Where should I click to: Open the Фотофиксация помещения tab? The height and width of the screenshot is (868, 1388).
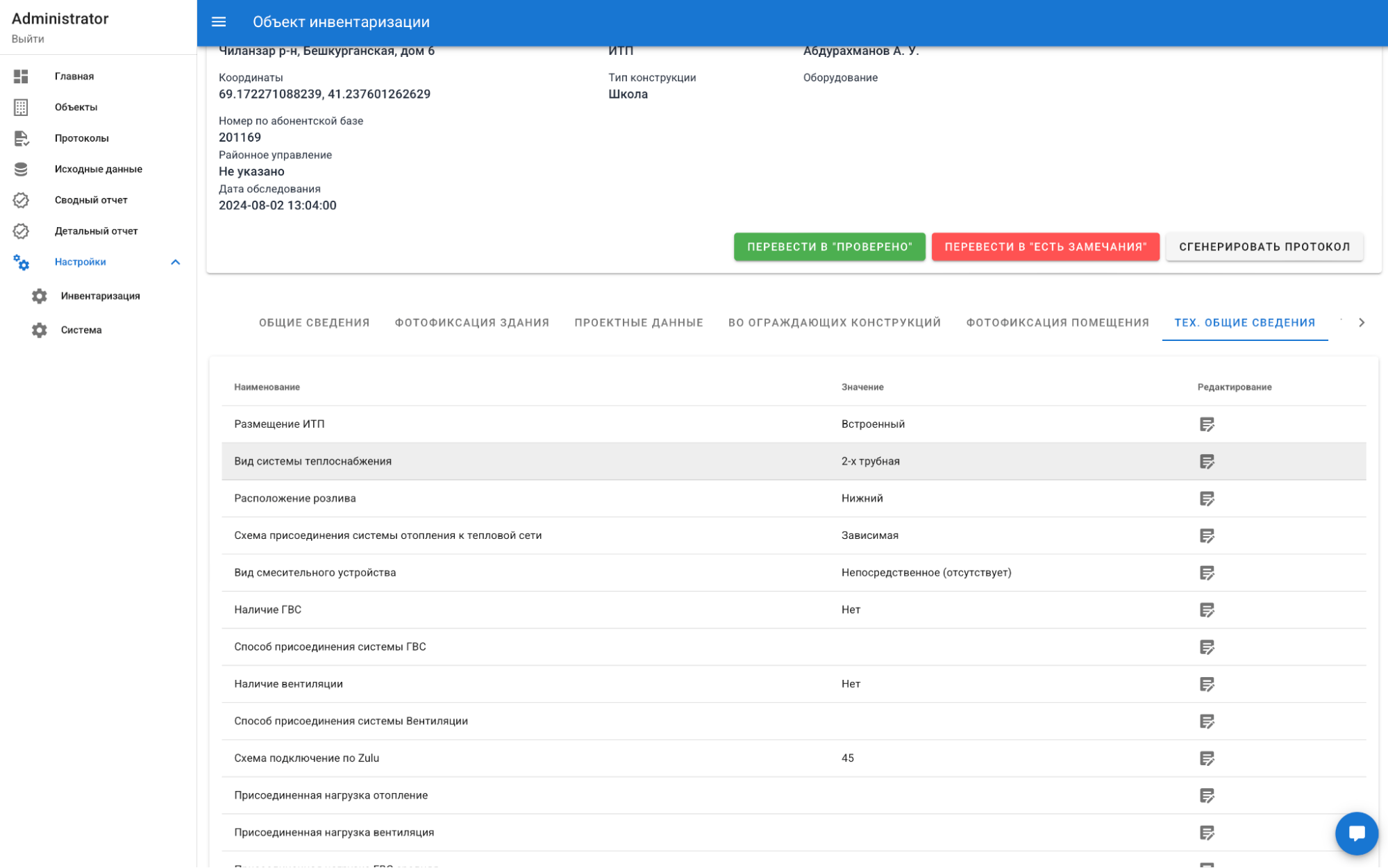point(1057,323)
